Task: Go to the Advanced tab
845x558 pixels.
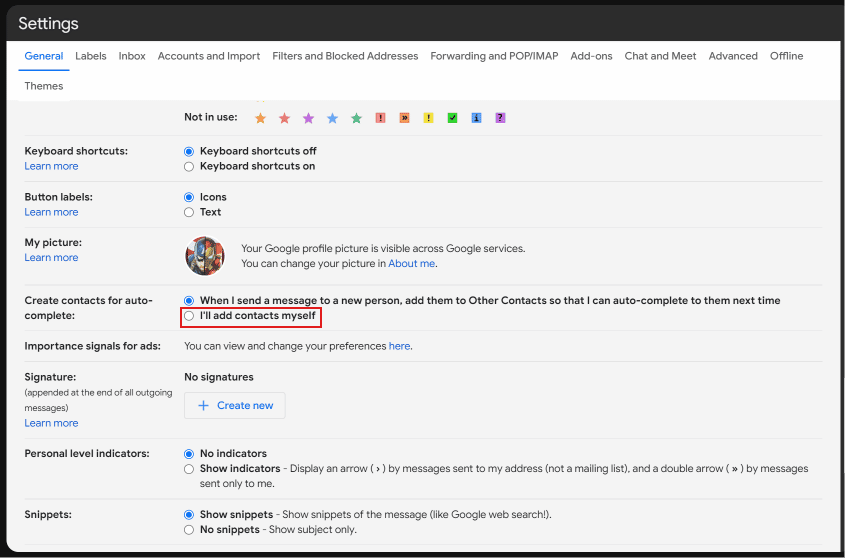Action: click(x=733, y=56)
